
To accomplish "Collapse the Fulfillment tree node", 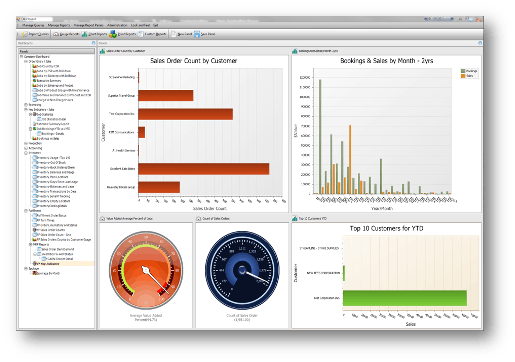I will pos(26,211).
